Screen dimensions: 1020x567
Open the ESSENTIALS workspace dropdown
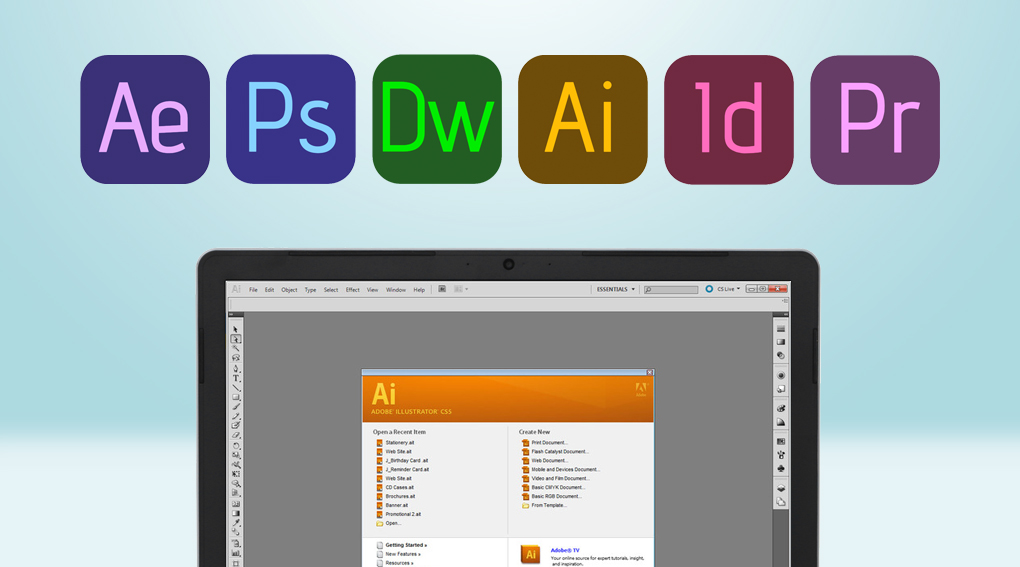coord(615,289)
